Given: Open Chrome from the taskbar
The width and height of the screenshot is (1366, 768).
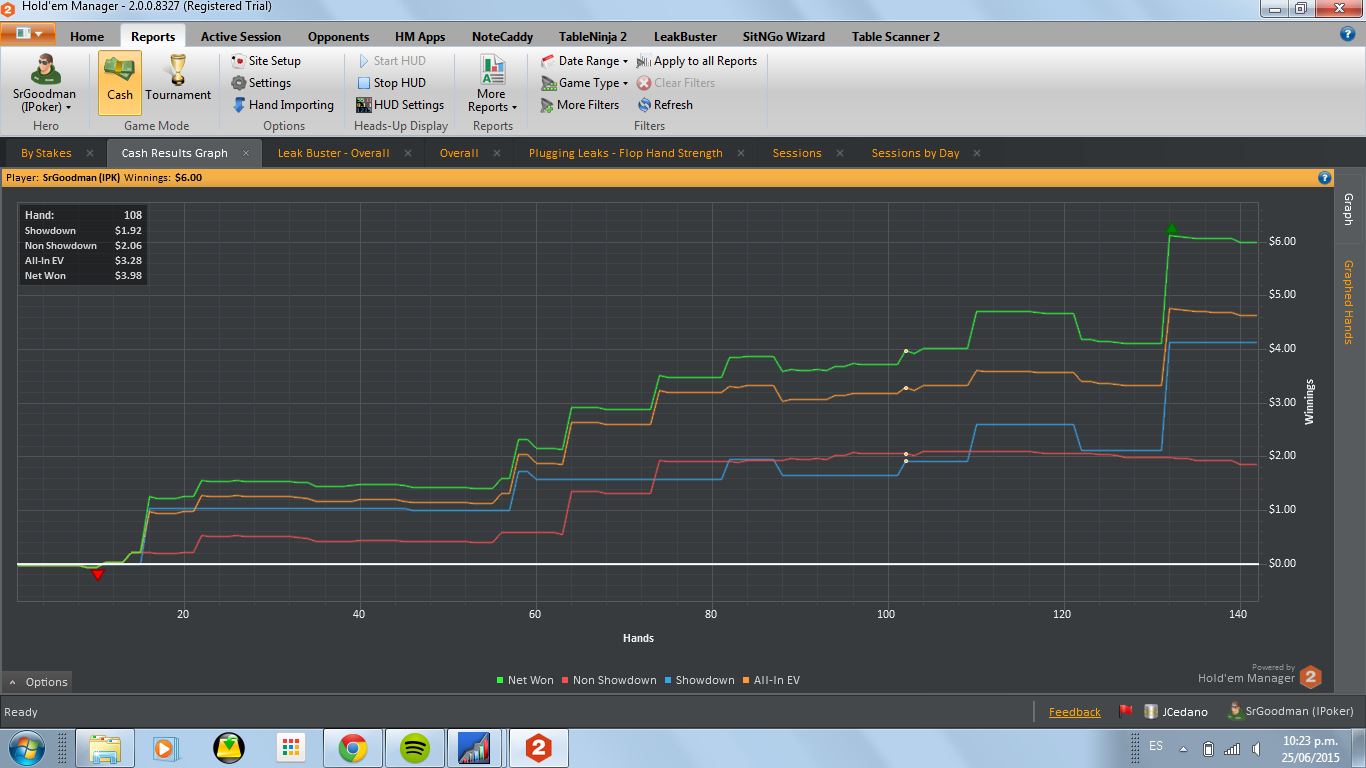Looking at the screenshot, I should tap(352, 748).
